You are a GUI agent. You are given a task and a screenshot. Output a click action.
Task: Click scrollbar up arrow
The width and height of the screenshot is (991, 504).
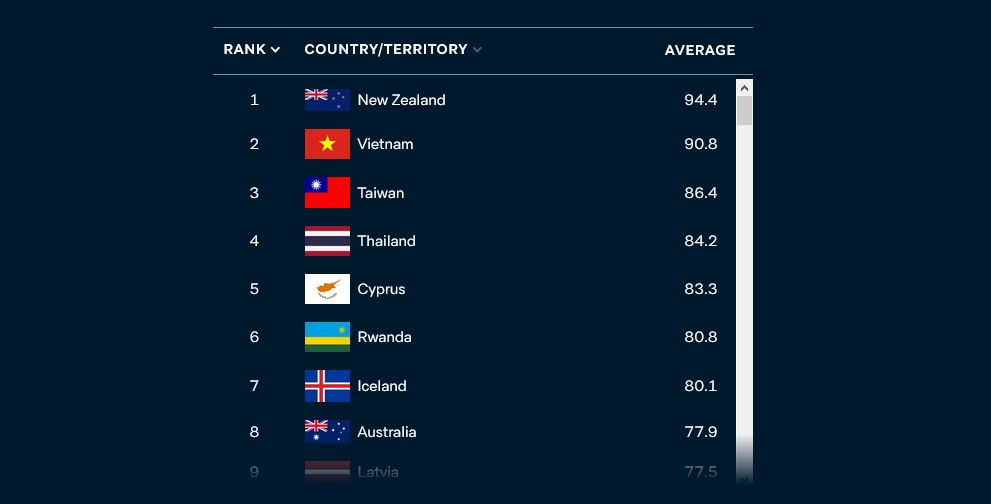(x=744, y=88)
